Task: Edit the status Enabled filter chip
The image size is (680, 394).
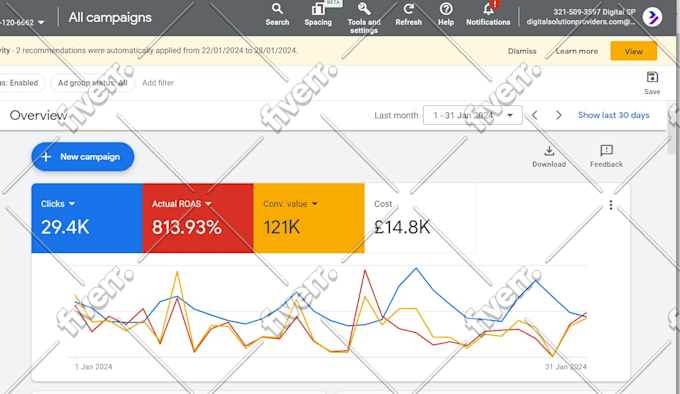Action: pyautogui.click(x=22, y=83)
